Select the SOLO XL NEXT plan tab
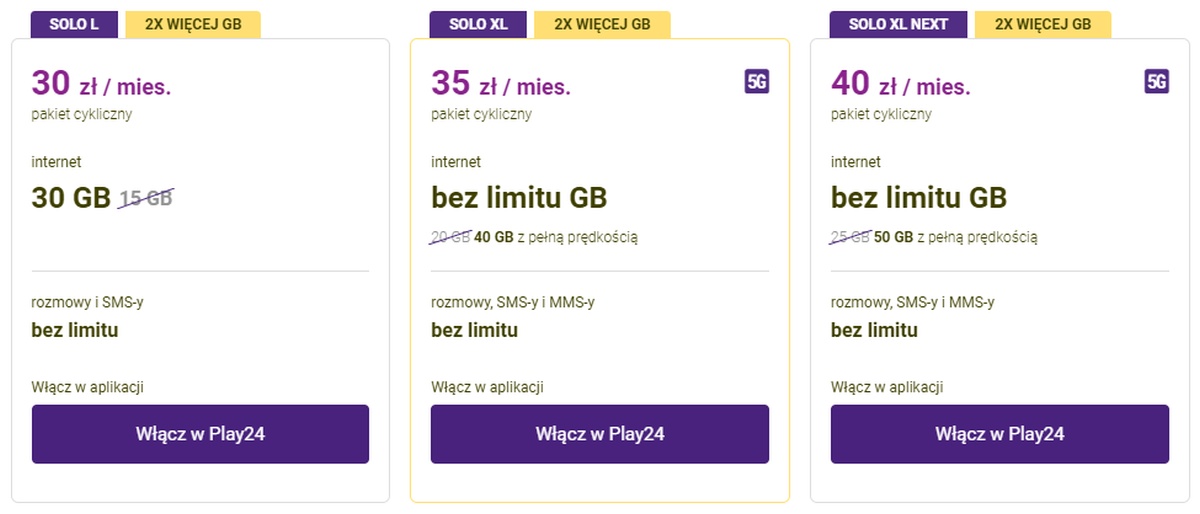This screenshot has width=1200, height=514. (x=898, y=24)
